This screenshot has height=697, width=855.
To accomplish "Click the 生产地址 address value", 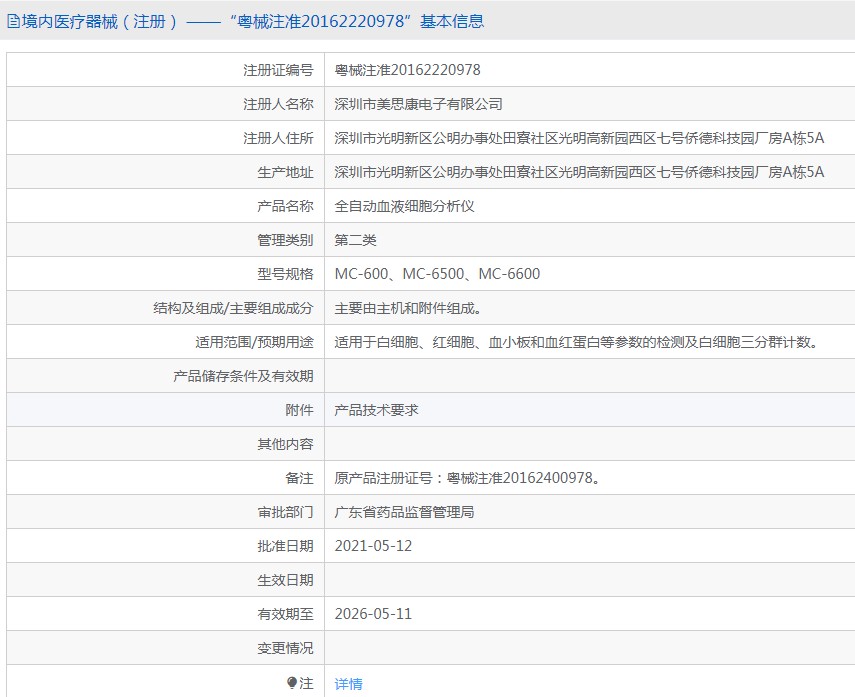I will coord(579,172).
